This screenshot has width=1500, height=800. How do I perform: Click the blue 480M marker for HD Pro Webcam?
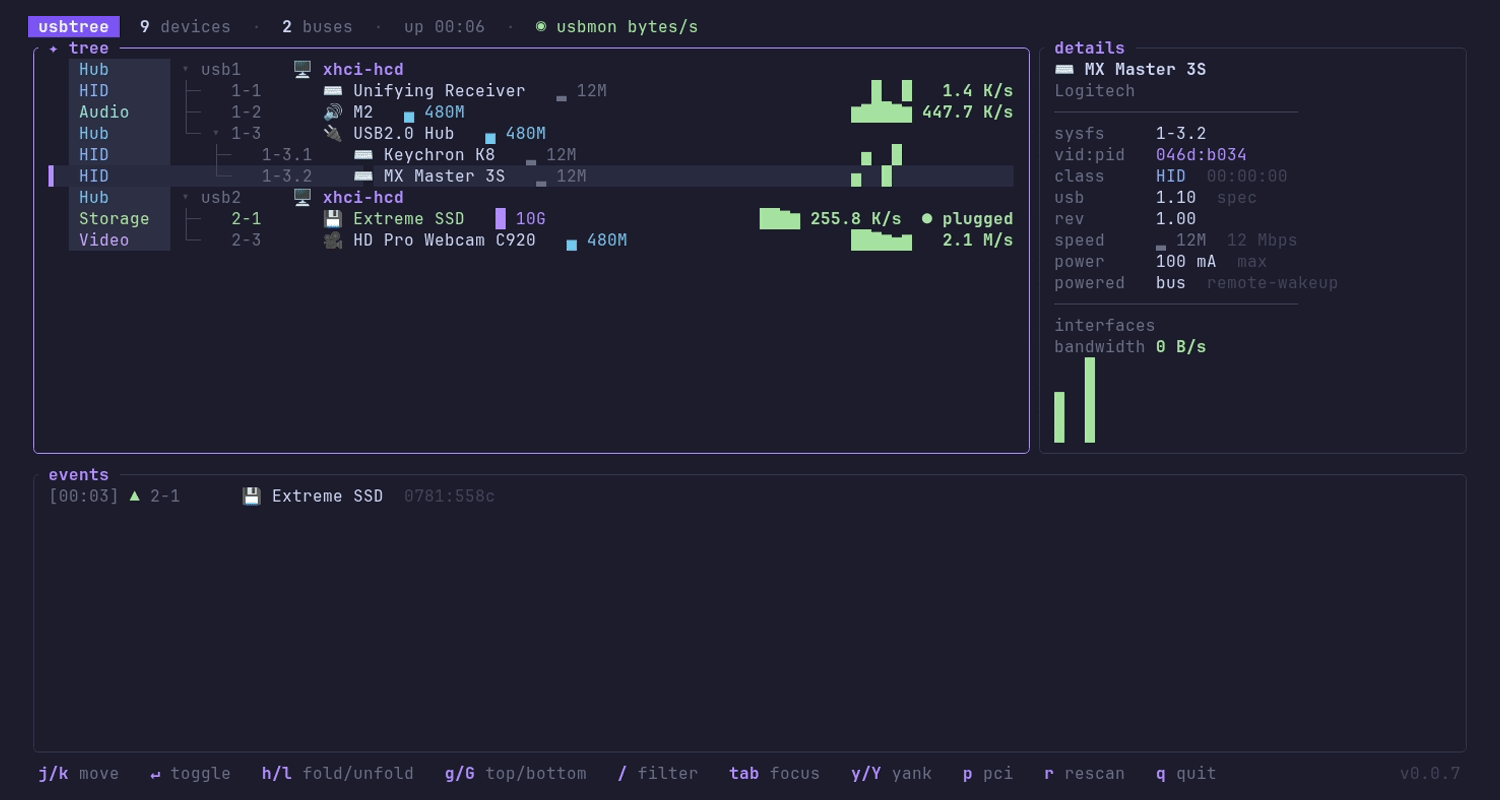[572, 245]
